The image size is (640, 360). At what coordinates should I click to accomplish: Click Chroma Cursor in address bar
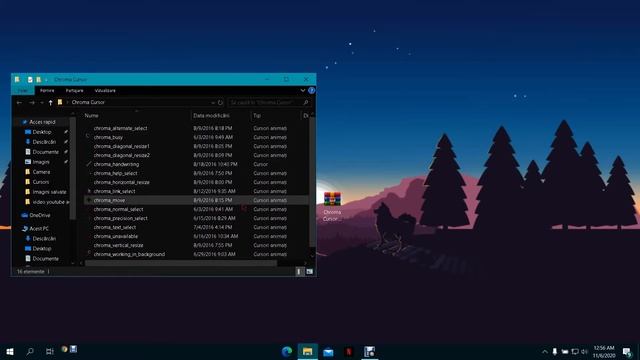click(x=88, y=102)
